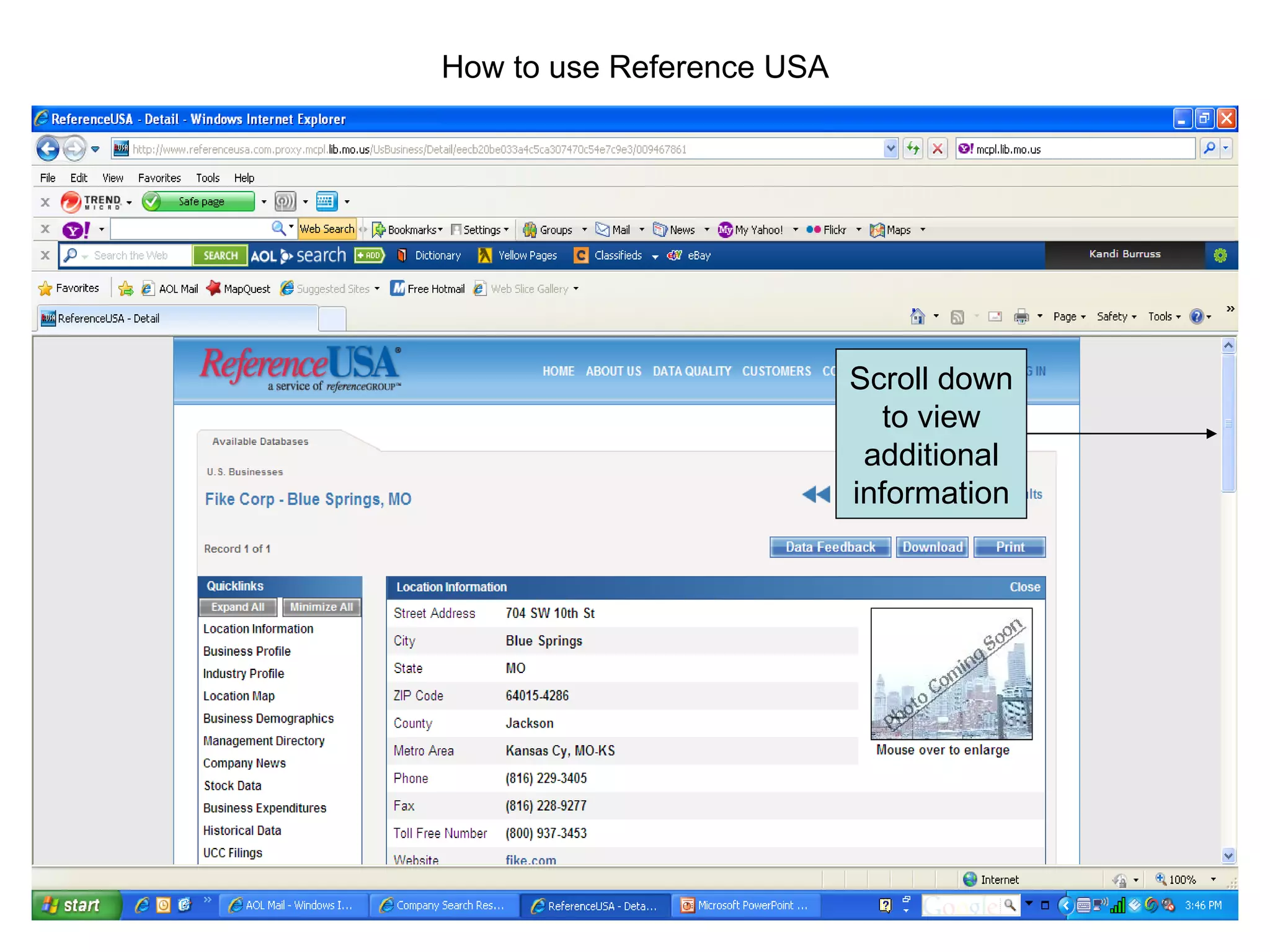Select the ReferenceUSA - Detail browser tab

point(177,319)
